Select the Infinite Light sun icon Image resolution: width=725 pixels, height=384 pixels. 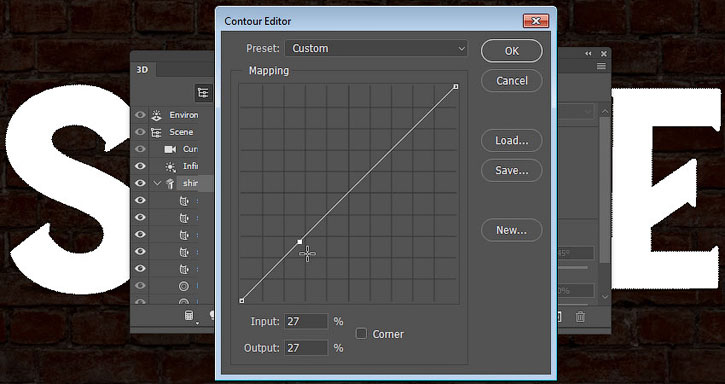pyautogui.click(x=170, y=166)
